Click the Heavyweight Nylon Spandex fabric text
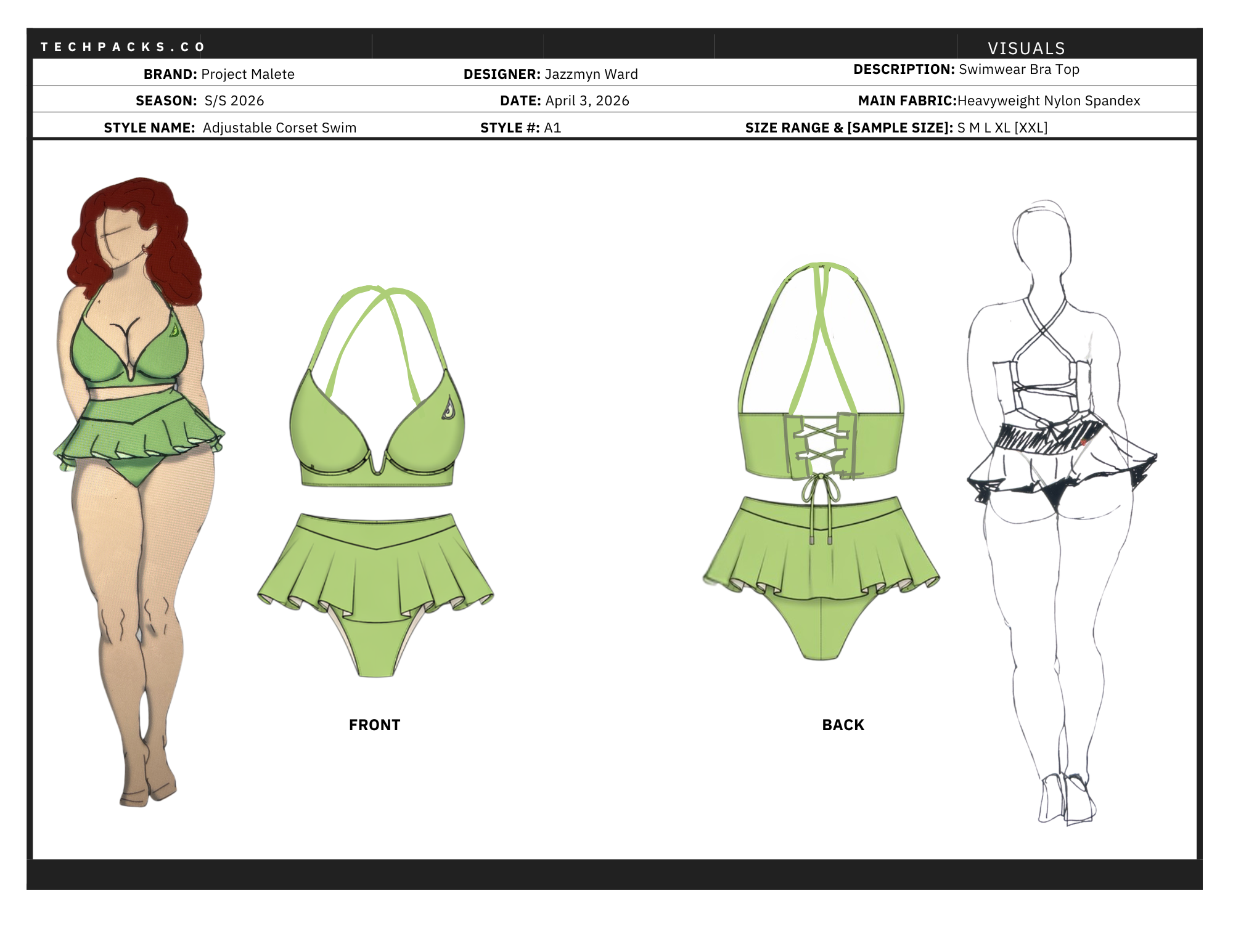 1049,100
